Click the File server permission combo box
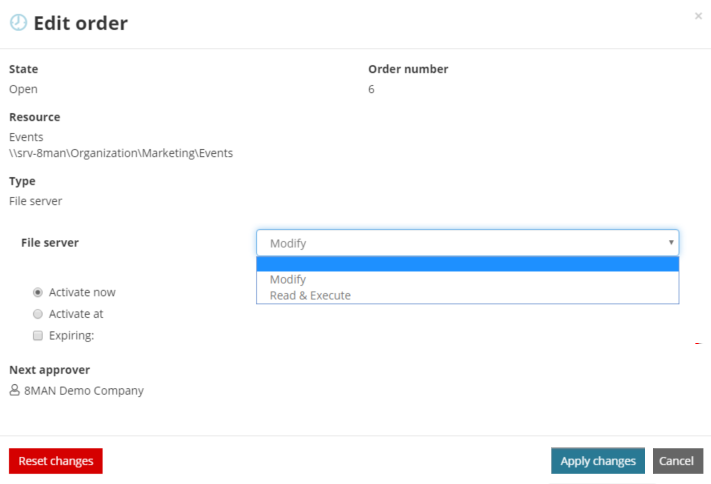This screenshot has height=484, width=711. [466, 243]
